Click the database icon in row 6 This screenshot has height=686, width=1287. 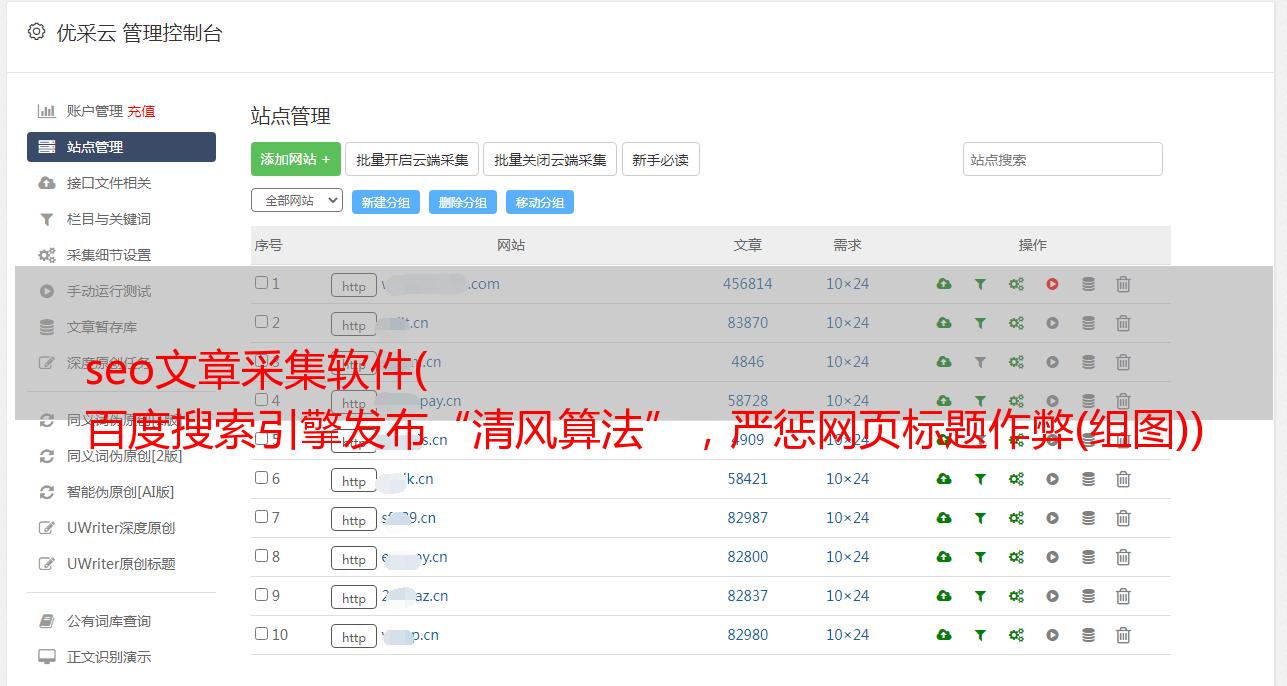(x=1088, y=479)
